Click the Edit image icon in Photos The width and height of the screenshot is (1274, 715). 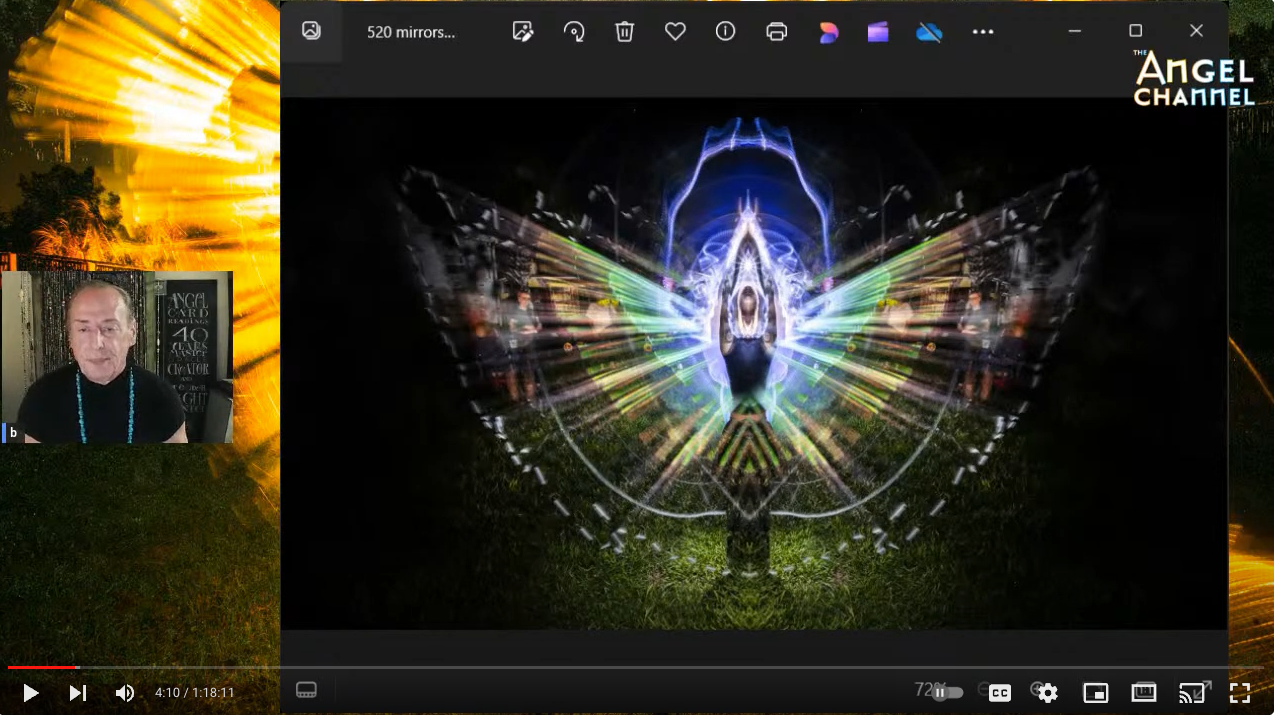click(522, 32)
